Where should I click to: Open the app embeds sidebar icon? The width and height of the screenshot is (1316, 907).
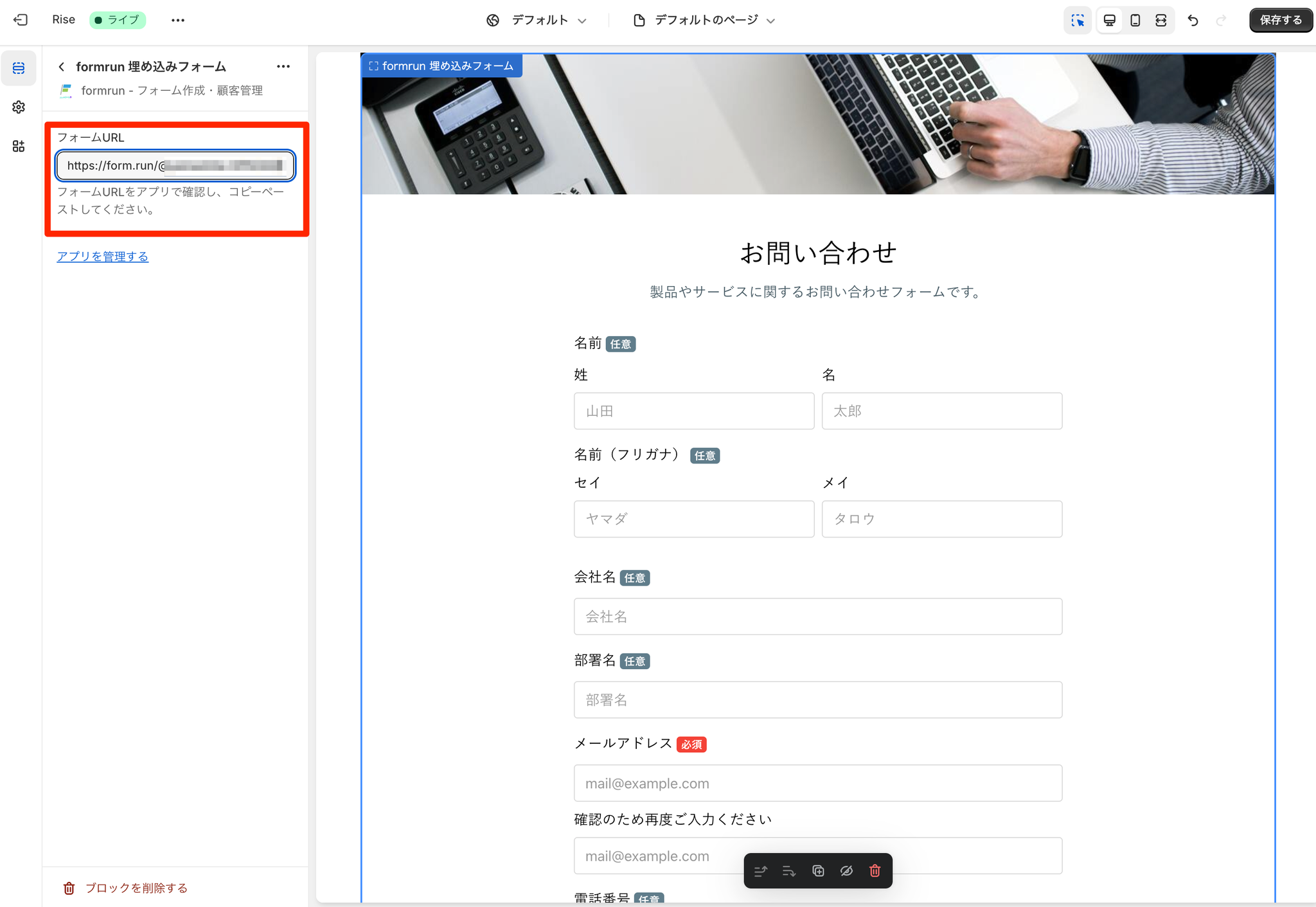point(19,146)
